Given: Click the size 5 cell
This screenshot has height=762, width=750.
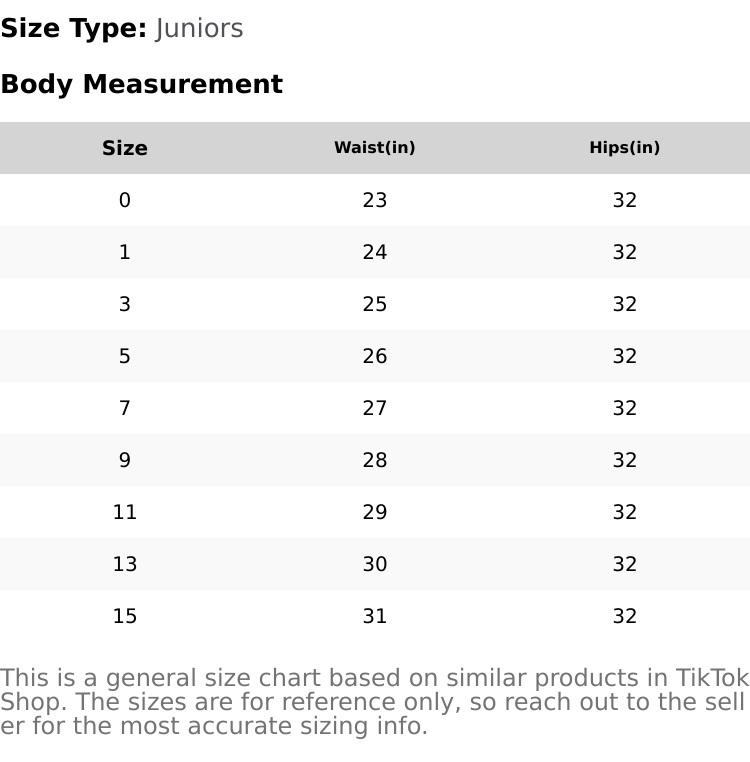Looking at the screenshot, I should click(x=125, y=356).
